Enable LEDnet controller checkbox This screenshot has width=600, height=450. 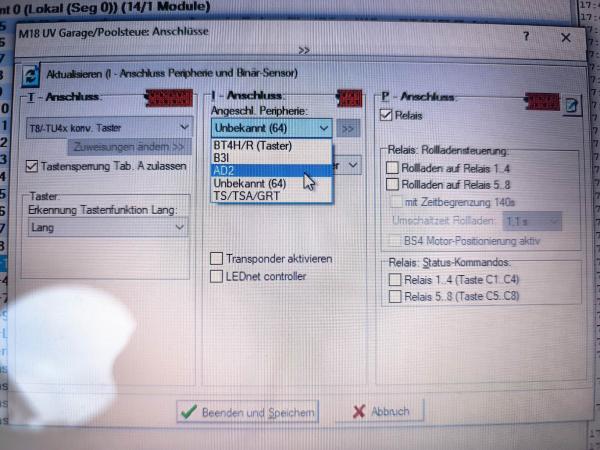click(x=217, y=276)
